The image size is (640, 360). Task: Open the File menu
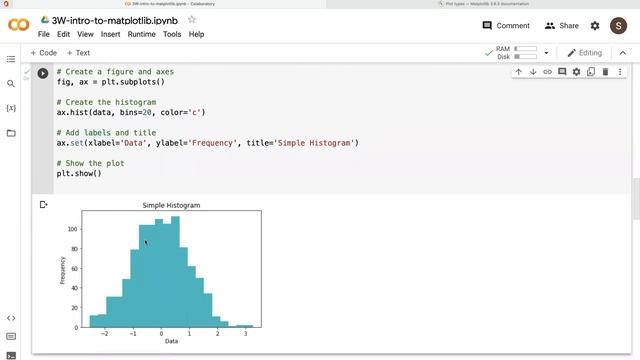(44, 34)
